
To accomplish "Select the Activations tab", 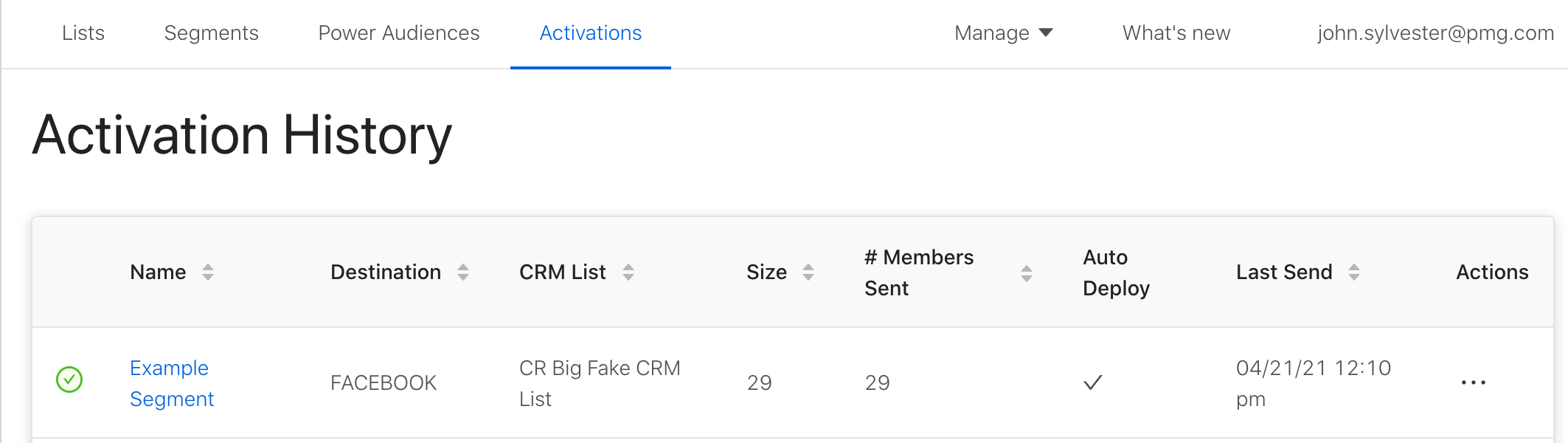I will 591,33.
